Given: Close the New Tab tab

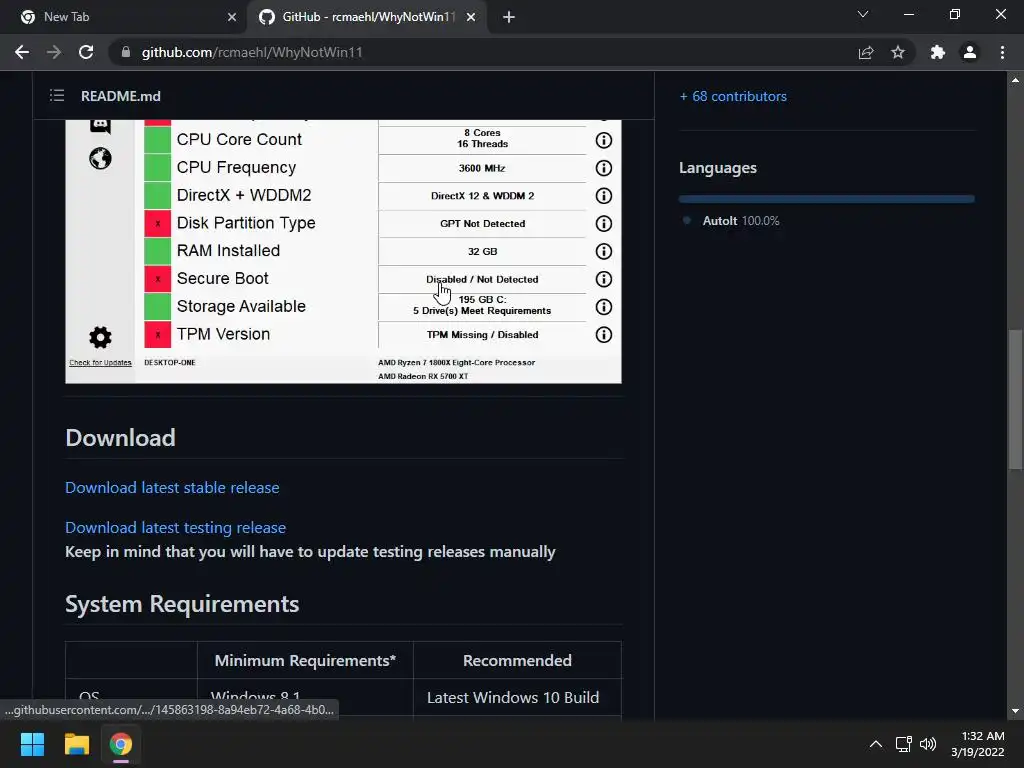Looking at the screenshot, I should (x=232, y=17).
